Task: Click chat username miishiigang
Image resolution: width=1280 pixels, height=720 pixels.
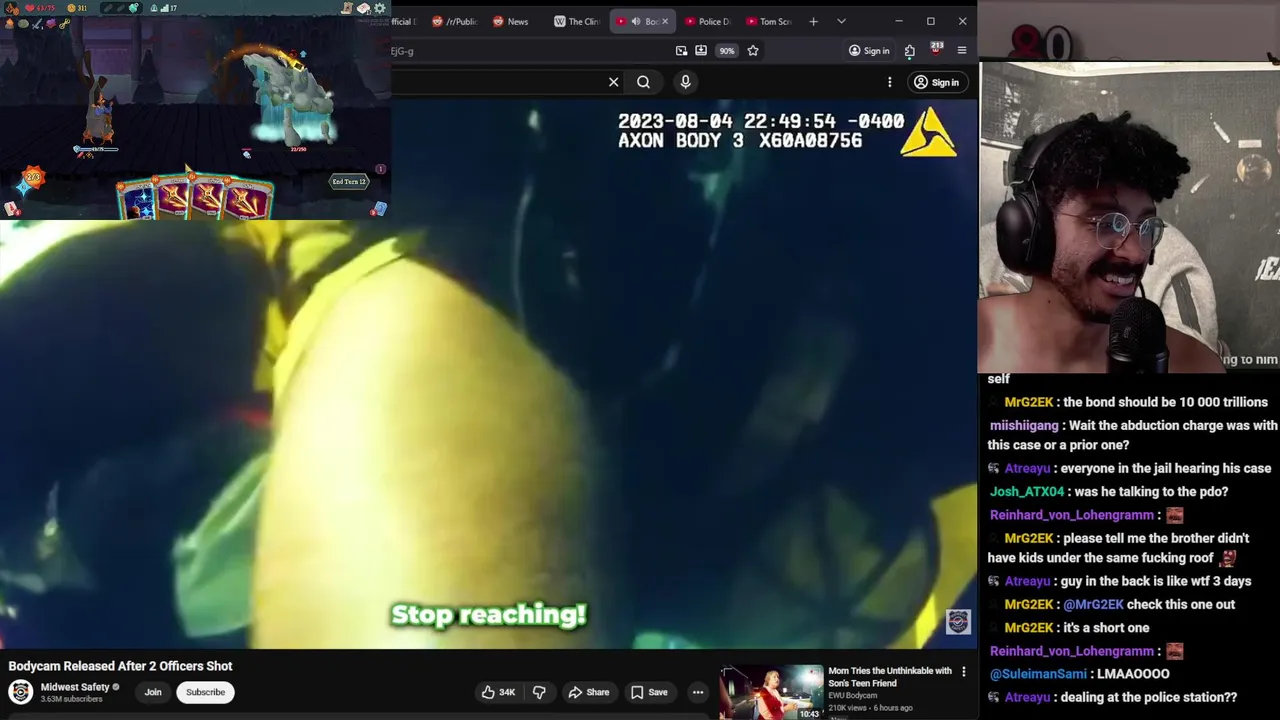Action: (1024, 425)
